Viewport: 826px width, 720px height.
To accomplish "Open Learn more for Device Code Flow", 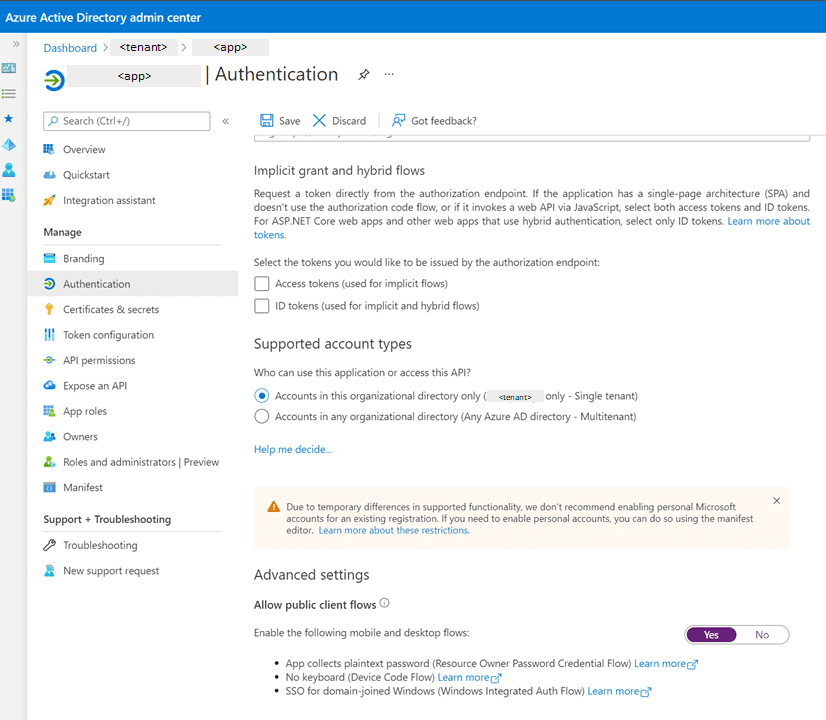I will 470,677.
